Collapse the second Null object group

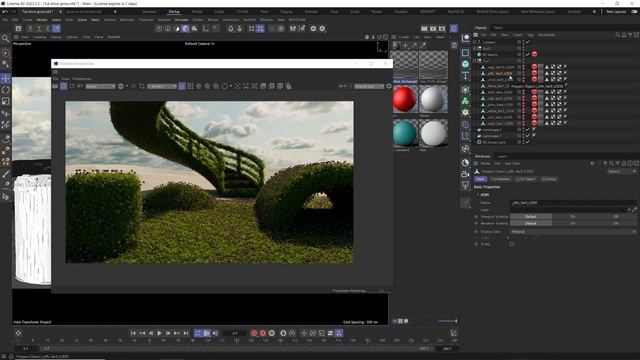(x=475, y=60)
